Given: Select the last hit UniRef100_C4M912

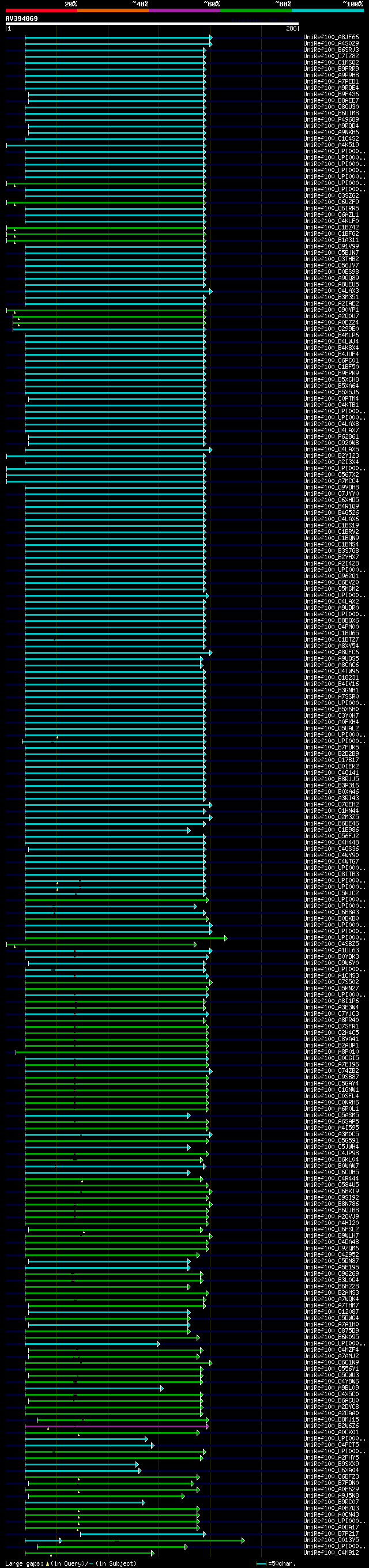Looking at the screenshot, I should click(332, 1554).
